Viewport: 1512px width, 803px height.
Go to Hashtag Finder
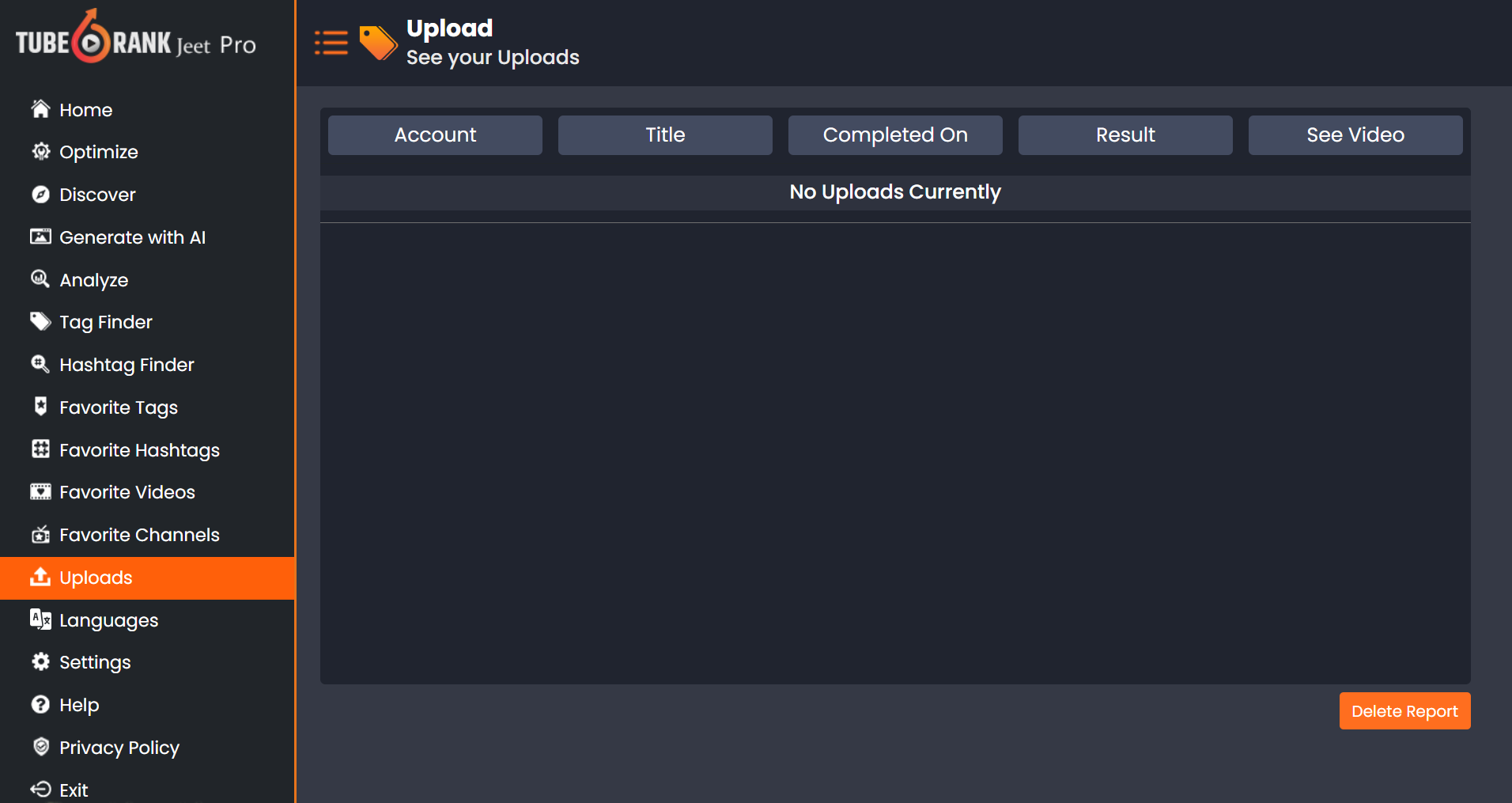[127, 365]
